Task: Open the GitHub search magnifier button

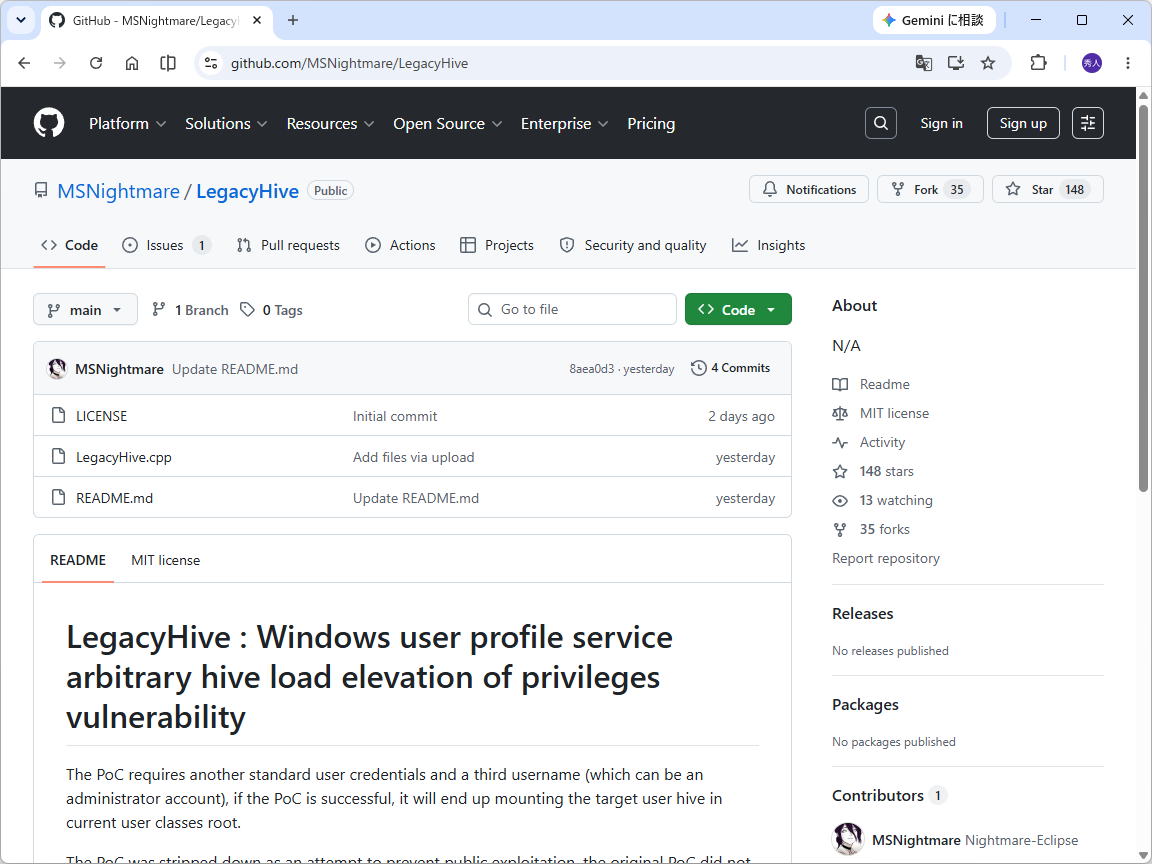Action: click(x=881, y=123)
